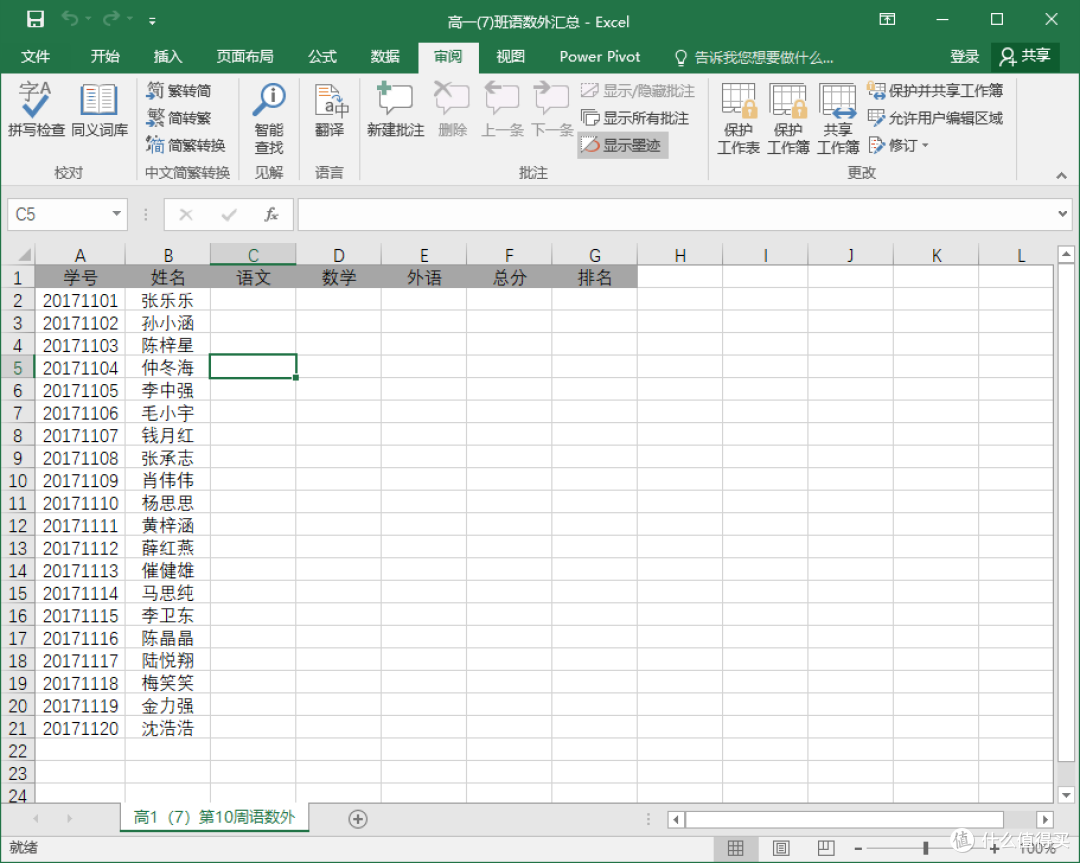Click the Insert Function fx icon
The image size is (1080, 863).
pyautogui.click(x=271, y=214)
